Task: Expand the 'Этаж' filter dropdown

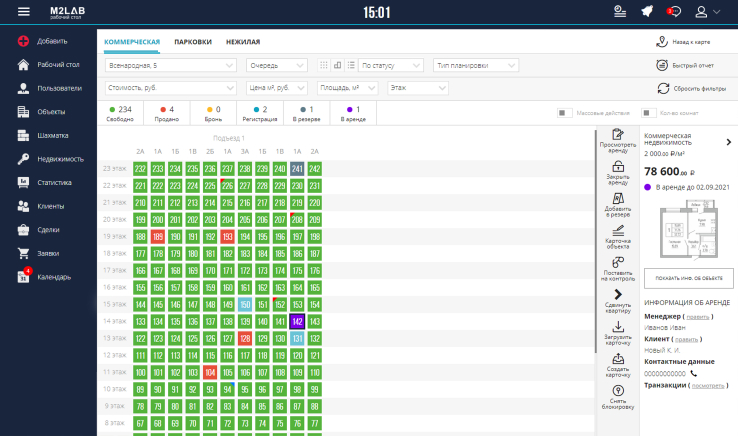Action: 417,88
